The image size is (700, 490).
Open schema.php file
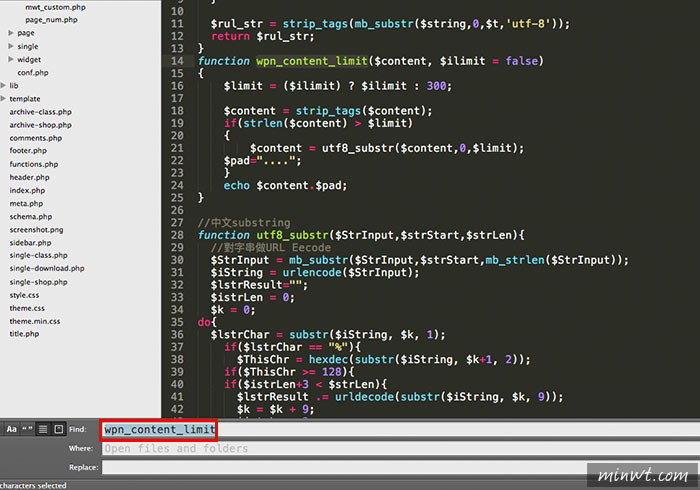point(31,216)
